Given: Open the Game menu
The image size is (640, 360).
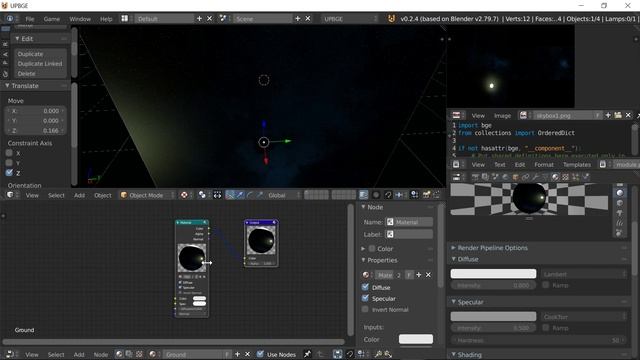Looking at the screenshot, I should (51, 19).
